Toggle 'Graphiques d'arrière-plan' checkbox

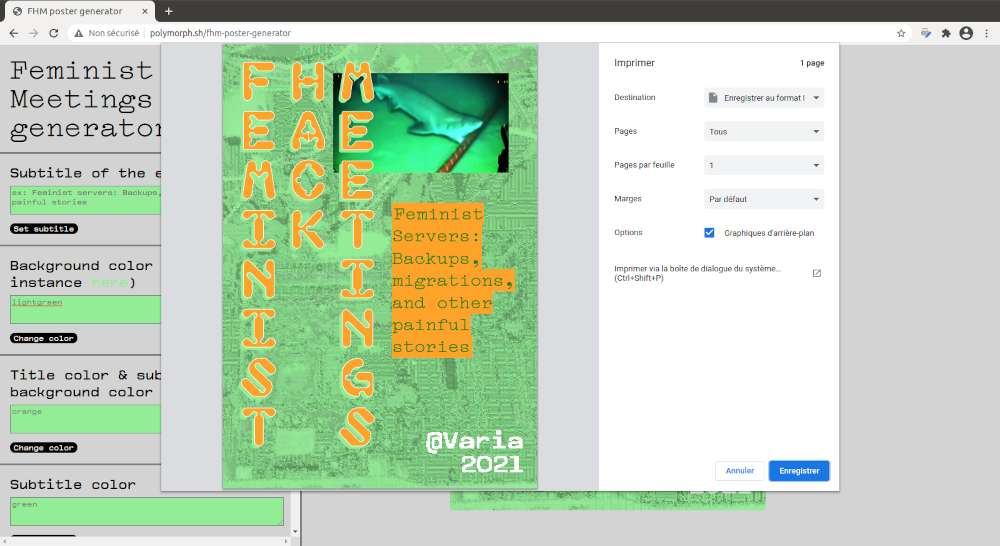[x=709, y=233]
